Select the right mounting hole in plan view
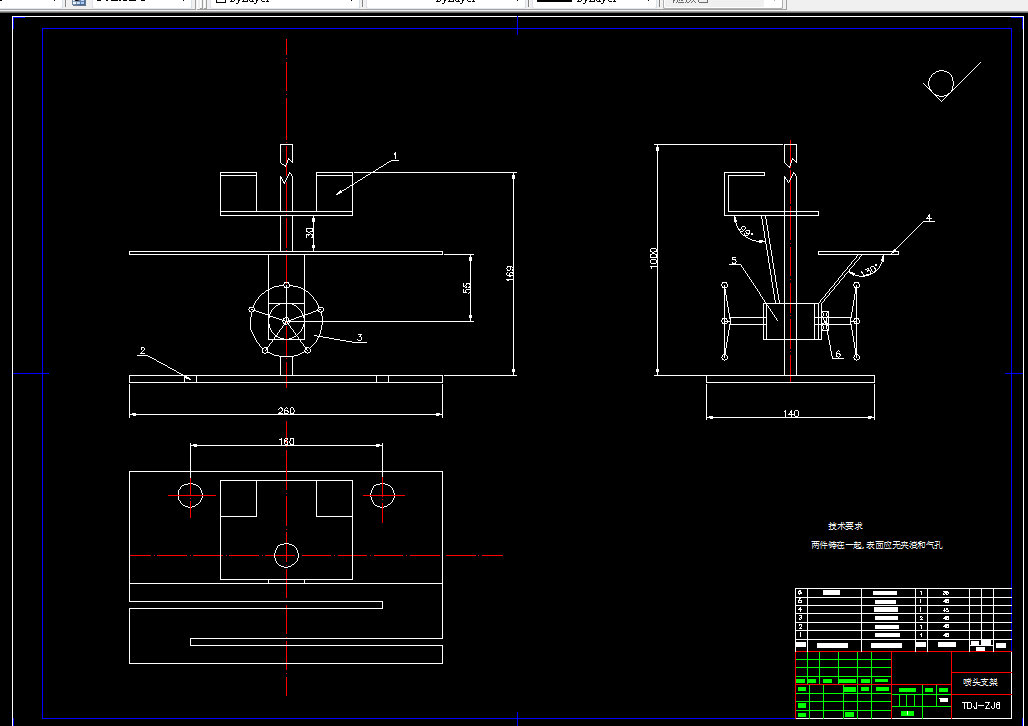1028x726 pixels. tap(382, 495)
